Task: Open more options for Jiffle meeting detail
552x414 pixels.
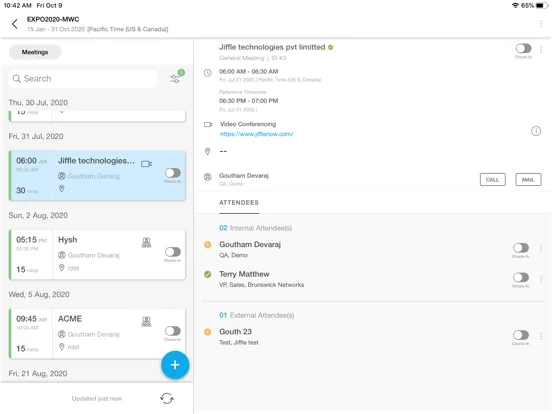Action: coord(541,50)
